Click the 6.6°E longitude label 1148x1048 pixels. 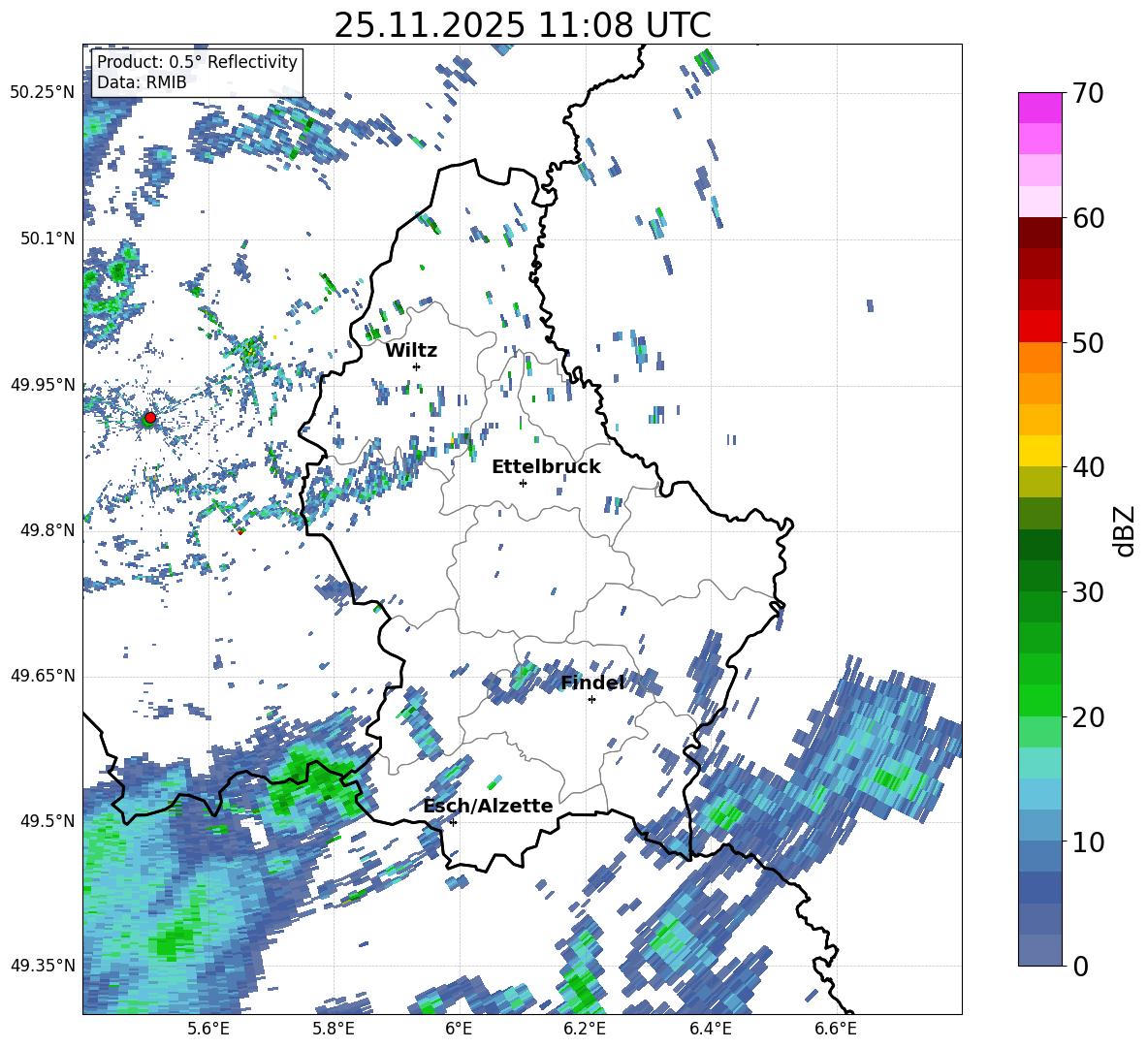(836, 1029)
